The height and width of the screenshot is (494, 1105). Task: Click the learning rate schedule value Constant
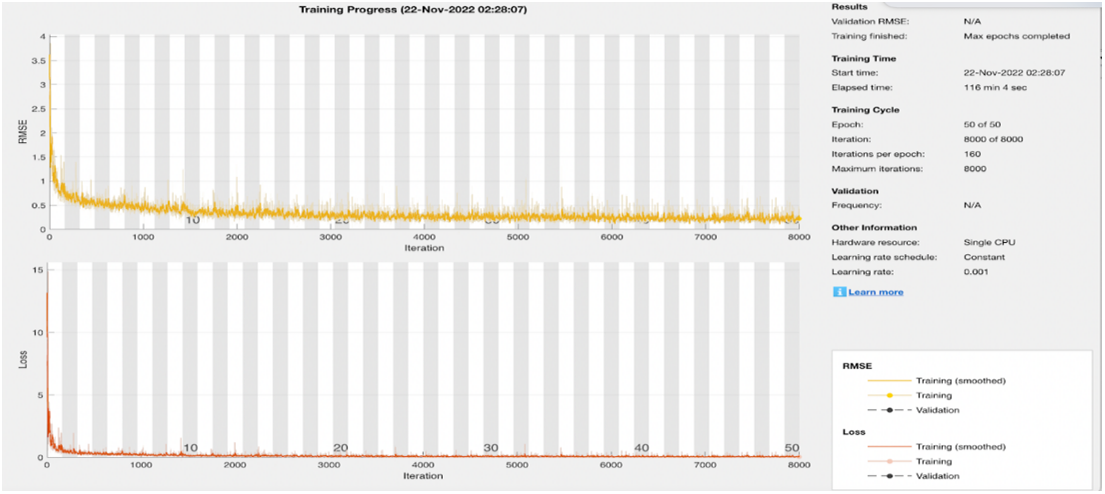click(982, 257)
